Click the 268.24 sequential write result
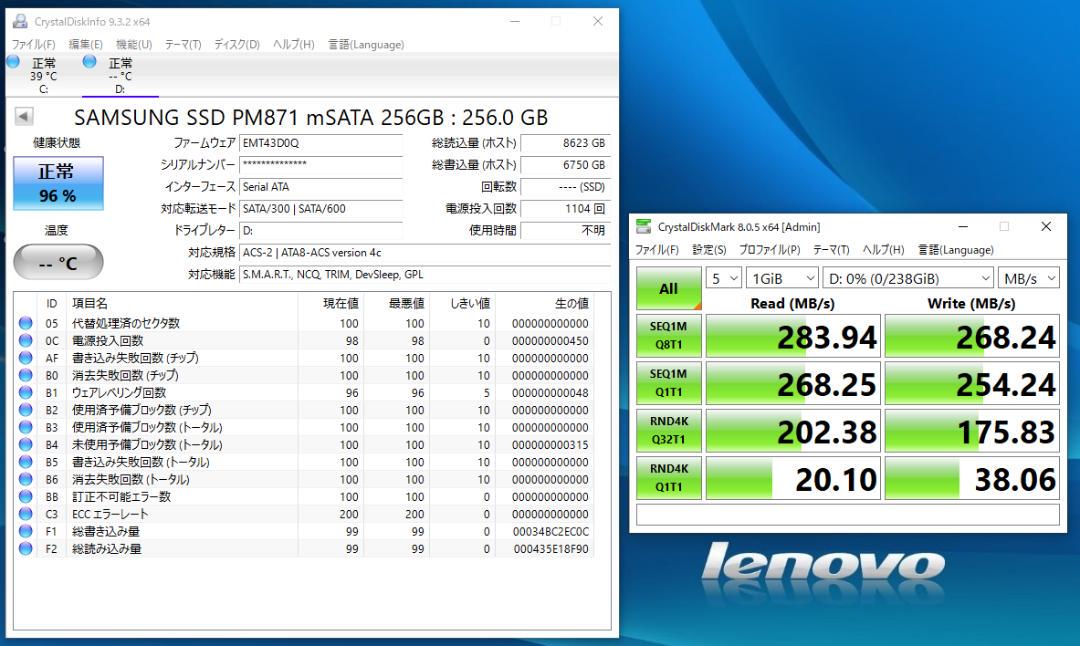 coord(972,336)
